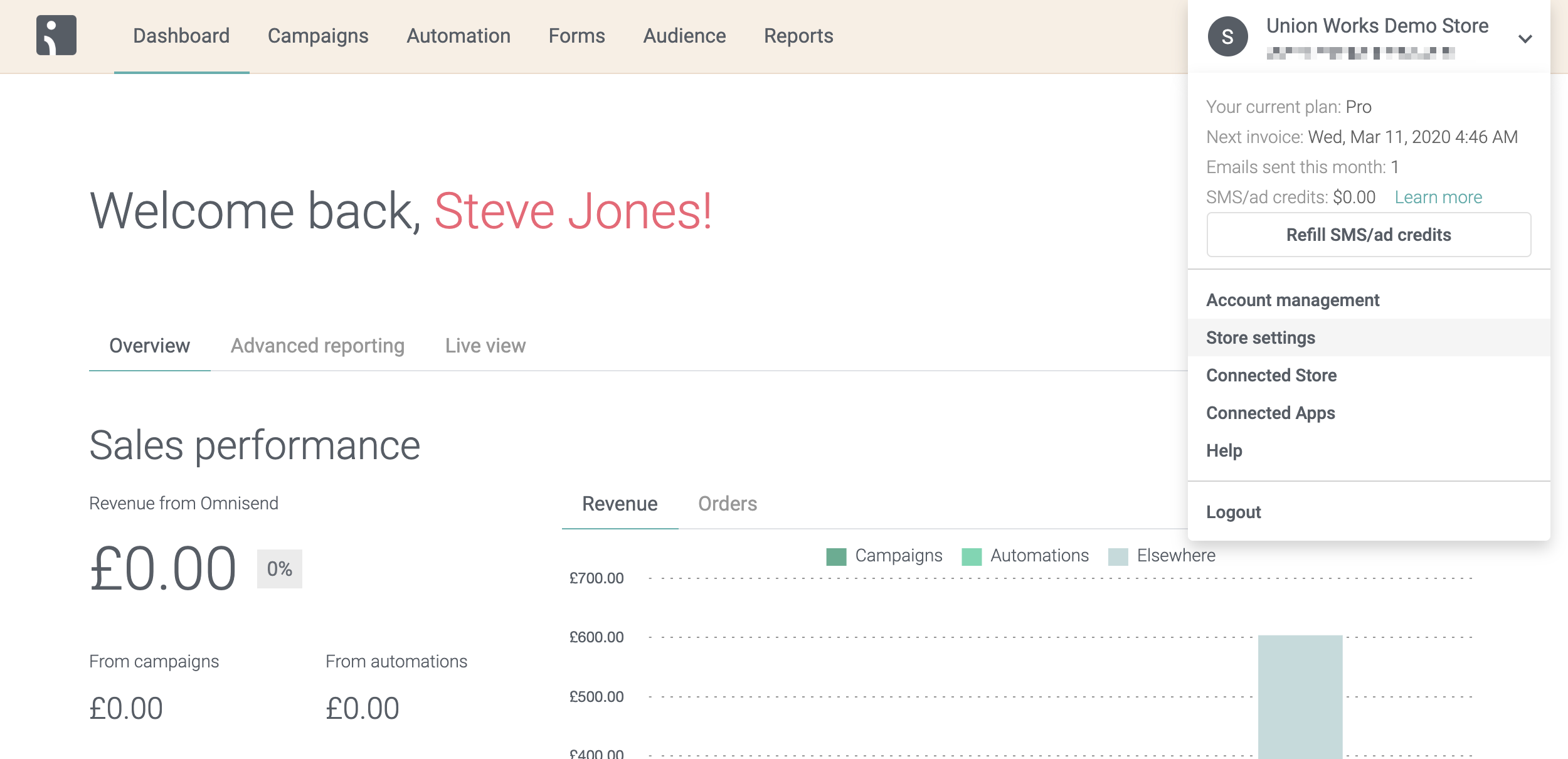
Task: Open Reports from the top menu
Action: coord(798,36)
